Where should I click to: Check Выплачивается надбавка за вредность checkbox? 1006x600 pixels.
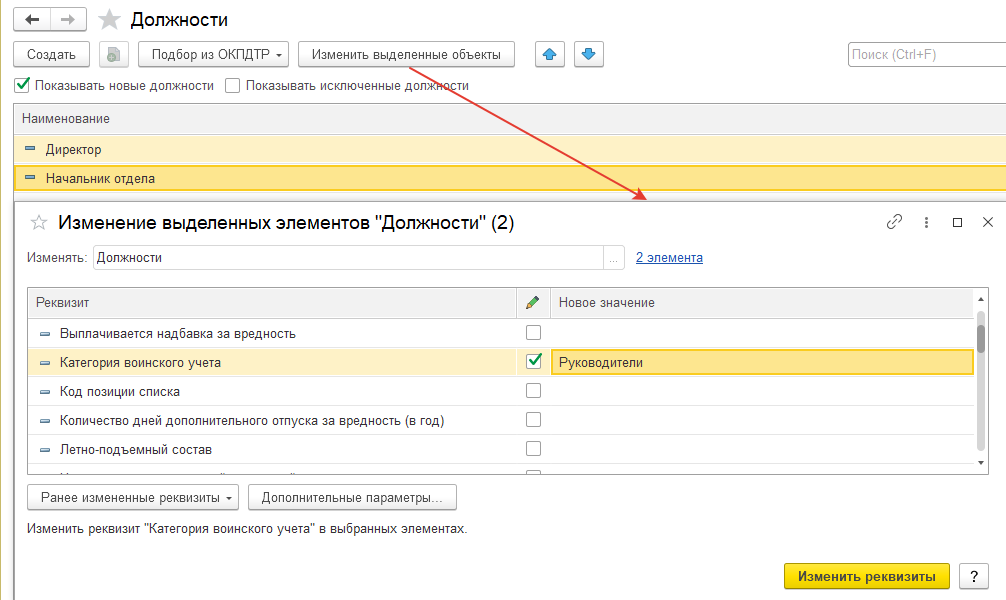point(534,333)
